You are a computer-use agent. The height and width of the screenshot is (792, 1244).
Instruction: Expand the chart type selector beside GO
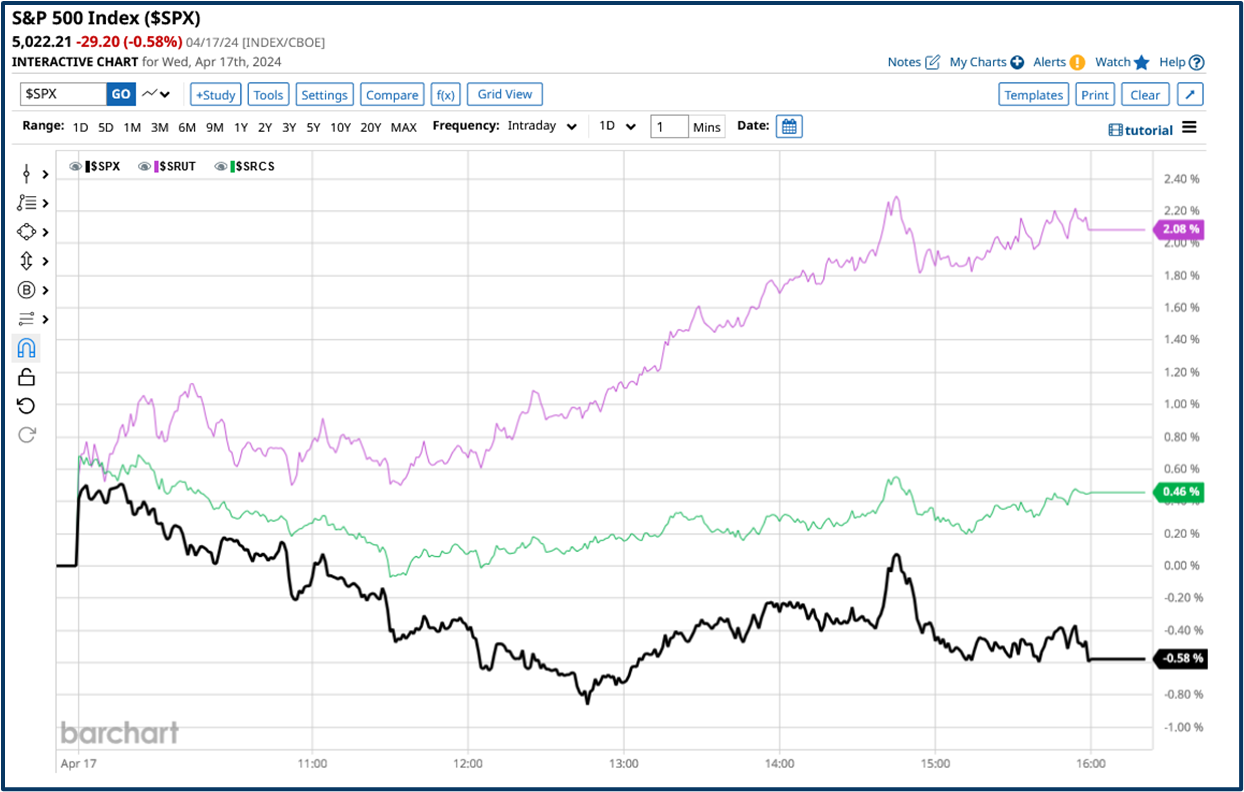(x=154, y=94)
